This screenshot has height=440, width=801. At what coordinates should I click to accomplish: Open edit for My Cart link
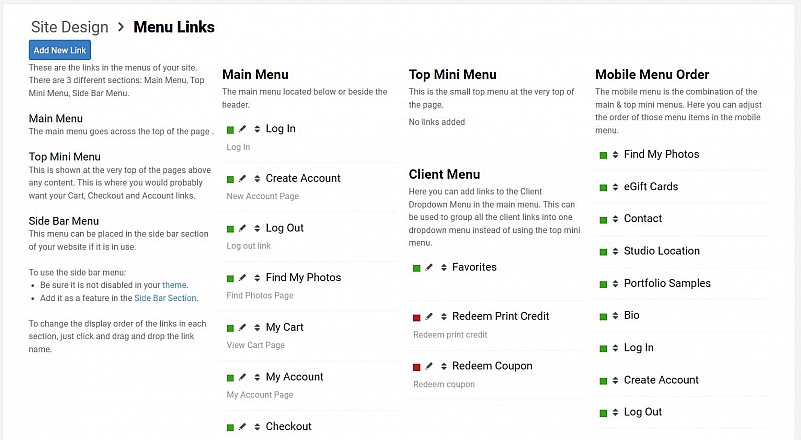tap(243, 327)
